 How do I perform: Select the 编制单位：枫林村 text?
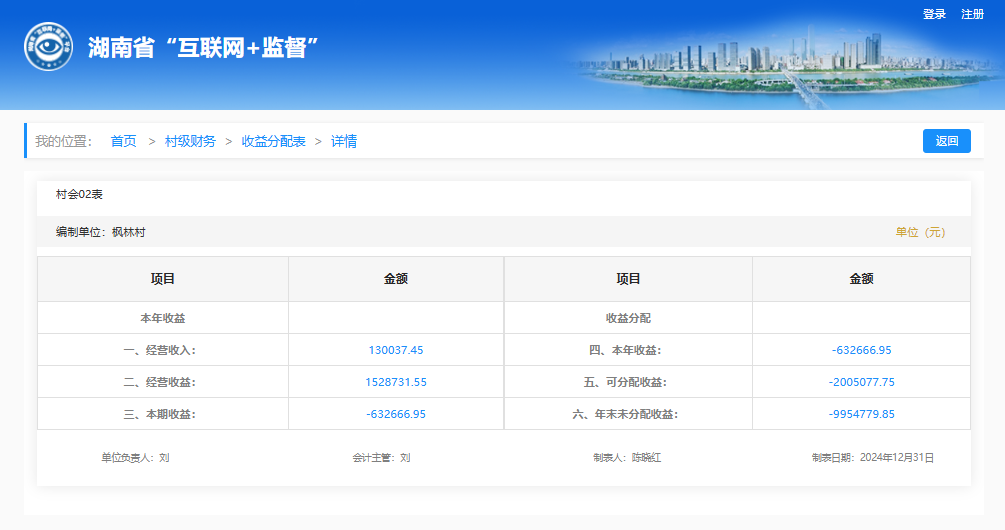coord(101,232)
